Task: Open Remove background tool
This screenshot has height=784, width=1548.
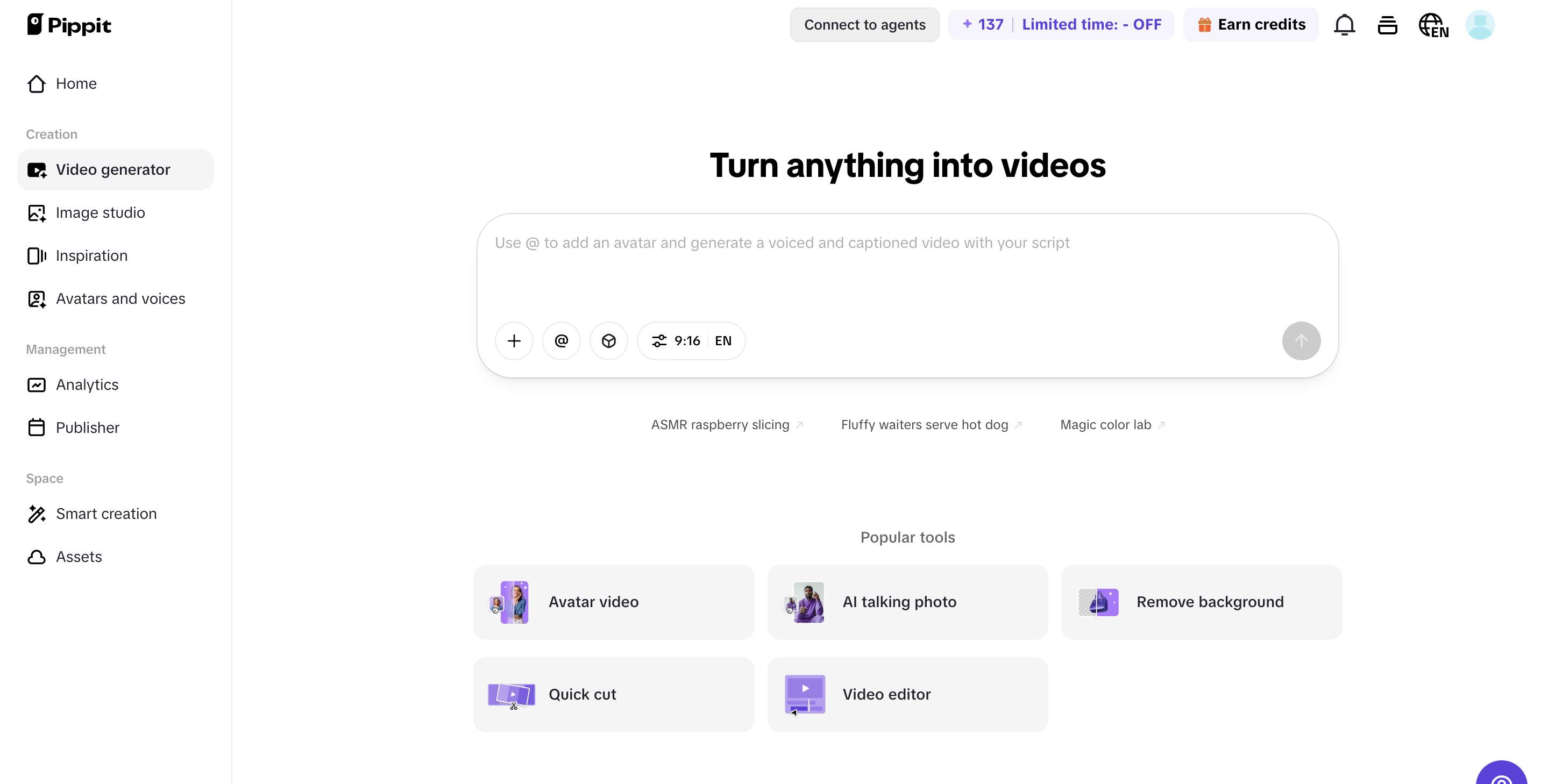Action: coord(1201,602)
